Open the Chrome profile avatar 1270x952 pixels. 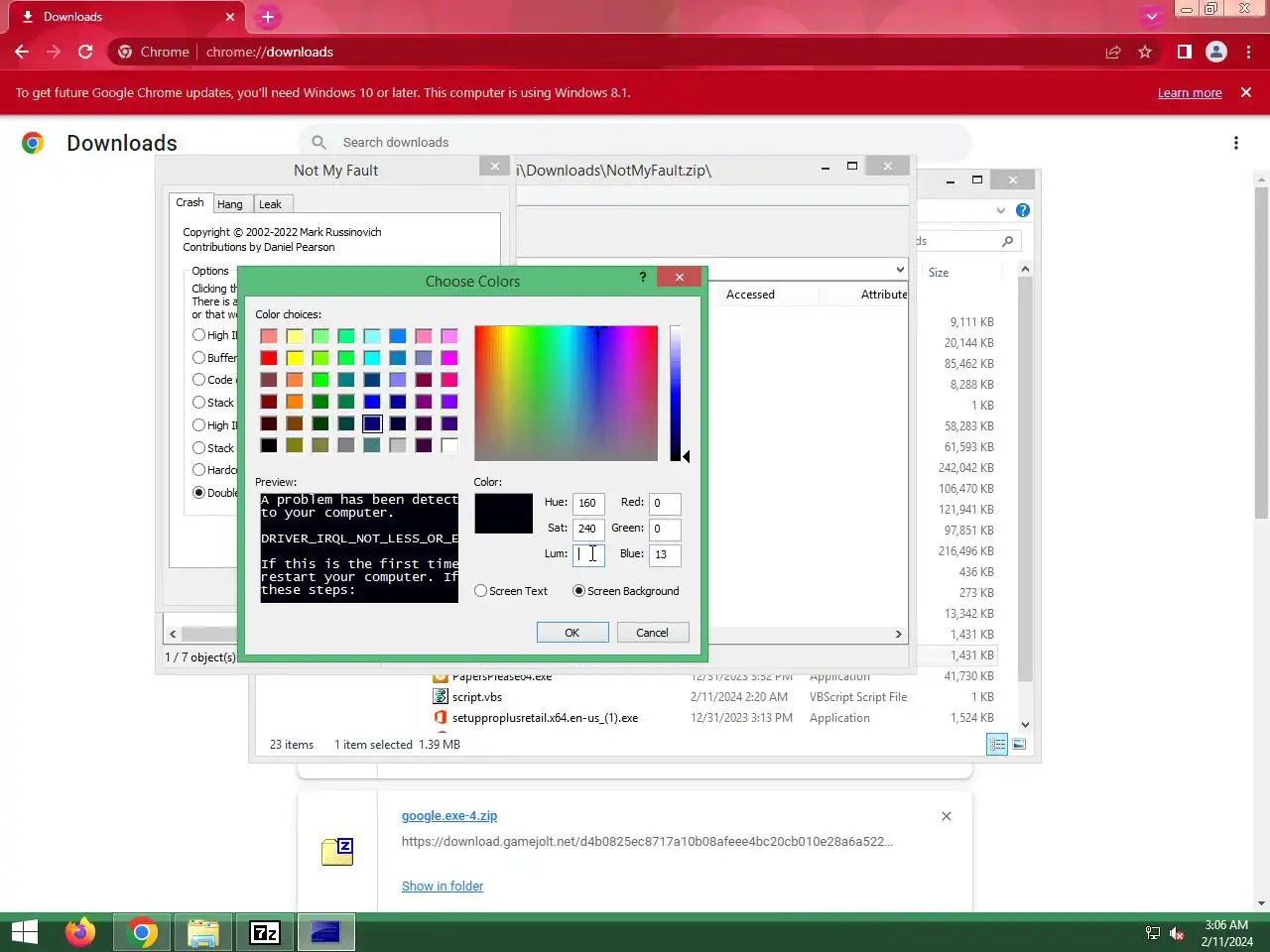point(1215,52)
